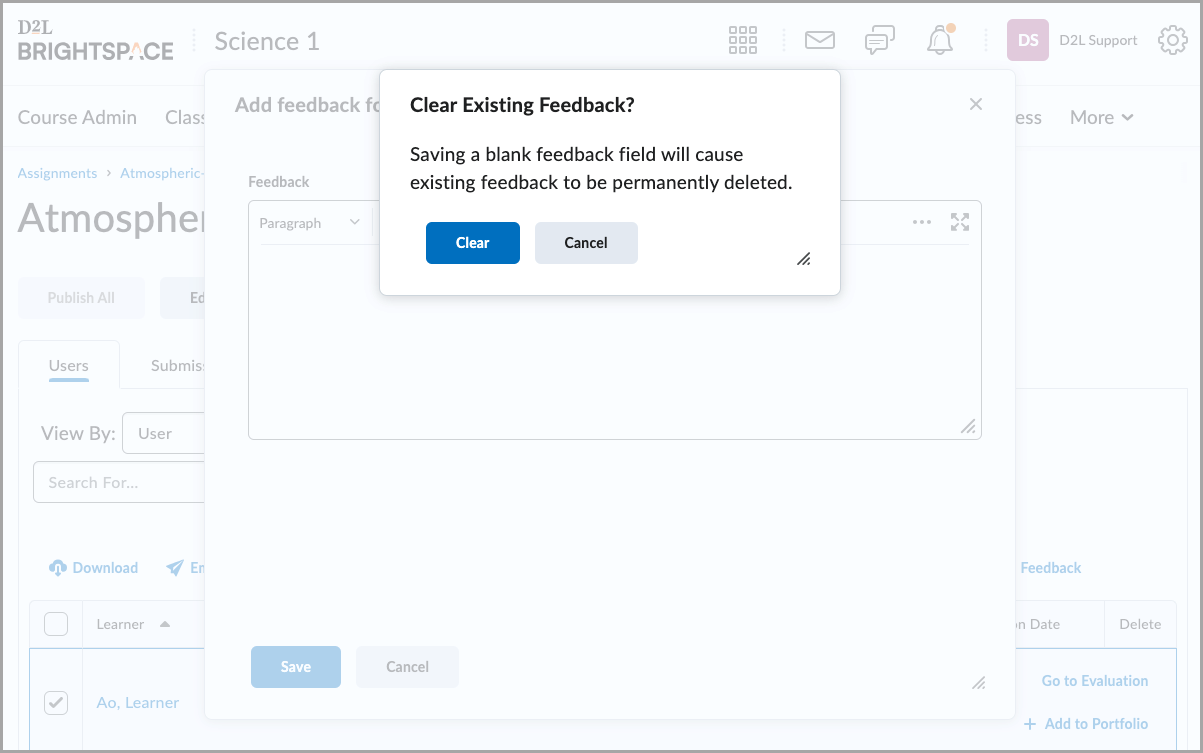Switch to the Users tab
Screen dimensions: 1203x753
(x=69, y=366)
